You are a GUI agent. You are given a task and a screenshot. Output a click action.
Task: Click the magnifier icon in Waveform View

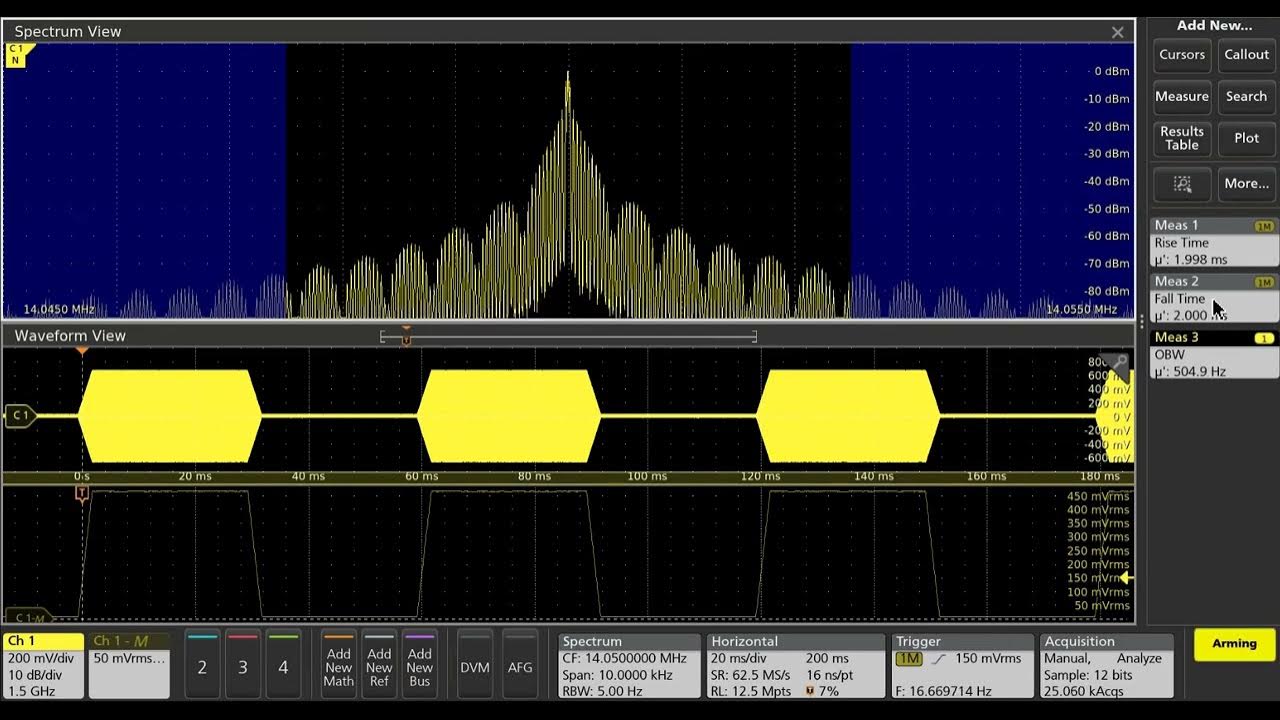point(1119,364)
